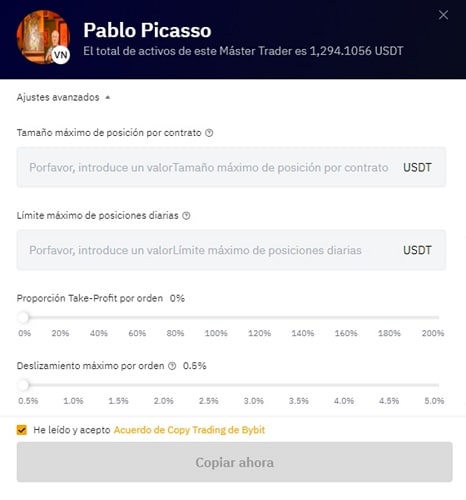Set slippage slider to 2.5% mark
466x500 pixels.
point(208,385)
